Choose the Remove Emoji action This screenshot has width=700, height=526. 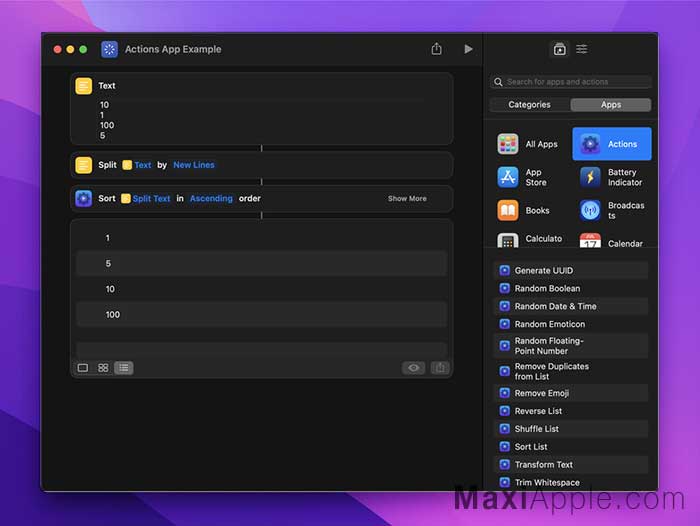(571, 393)
